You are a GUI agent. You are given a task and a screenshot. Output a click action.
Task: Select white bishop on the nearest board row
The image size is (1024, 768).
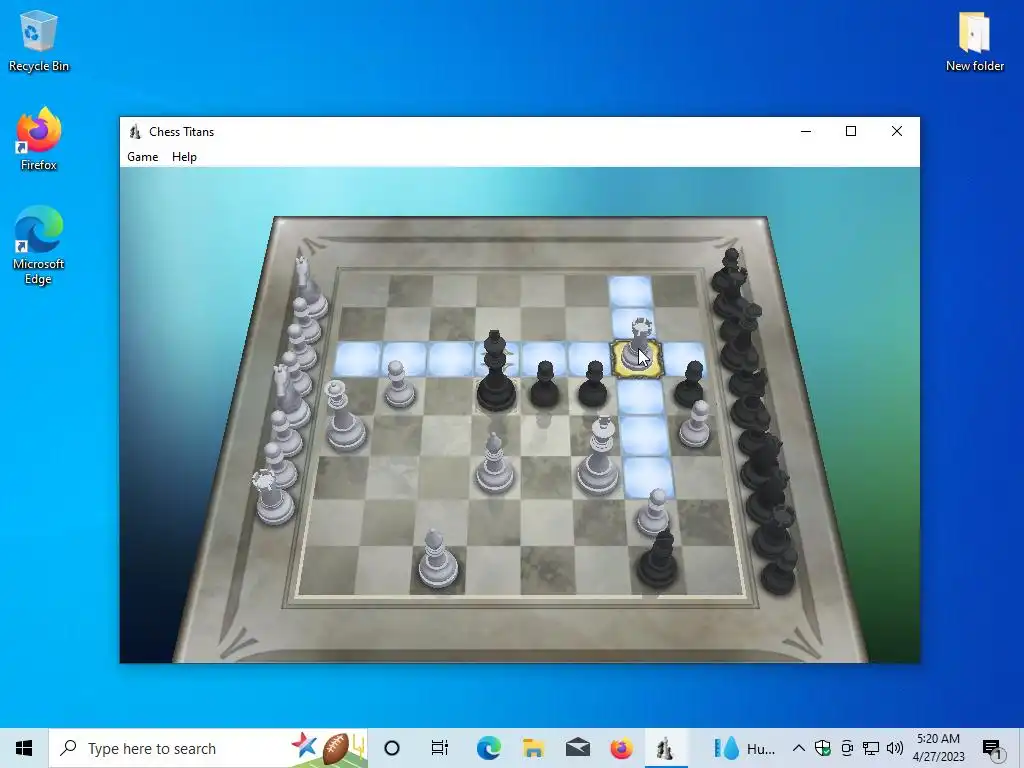(437, 559)
